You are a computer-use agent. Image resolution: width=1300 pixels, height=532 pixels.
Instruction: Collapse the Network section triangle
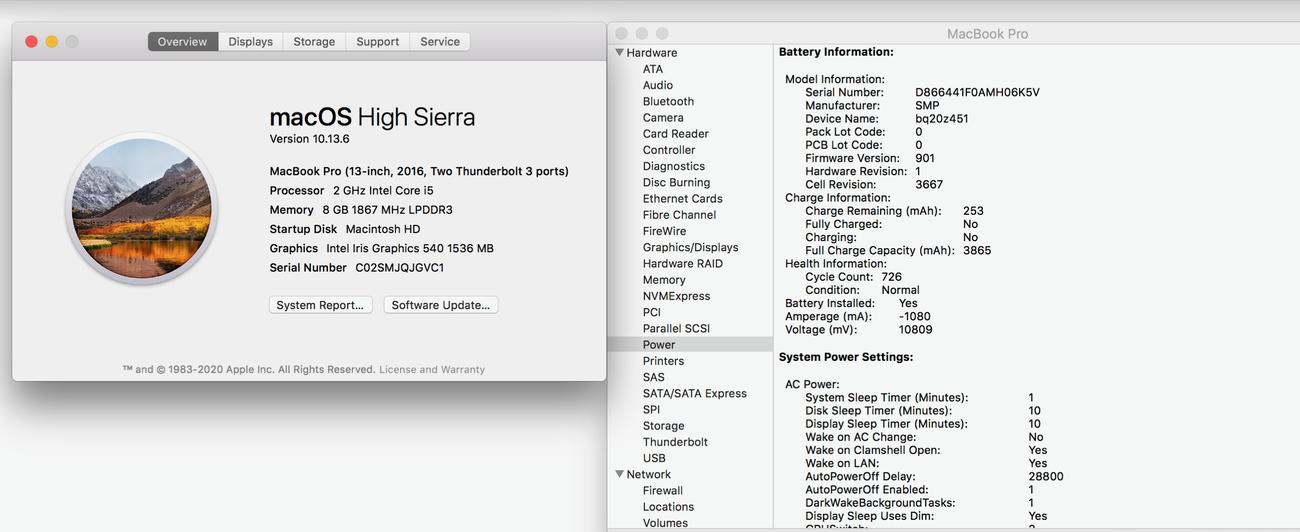(620, 474)
